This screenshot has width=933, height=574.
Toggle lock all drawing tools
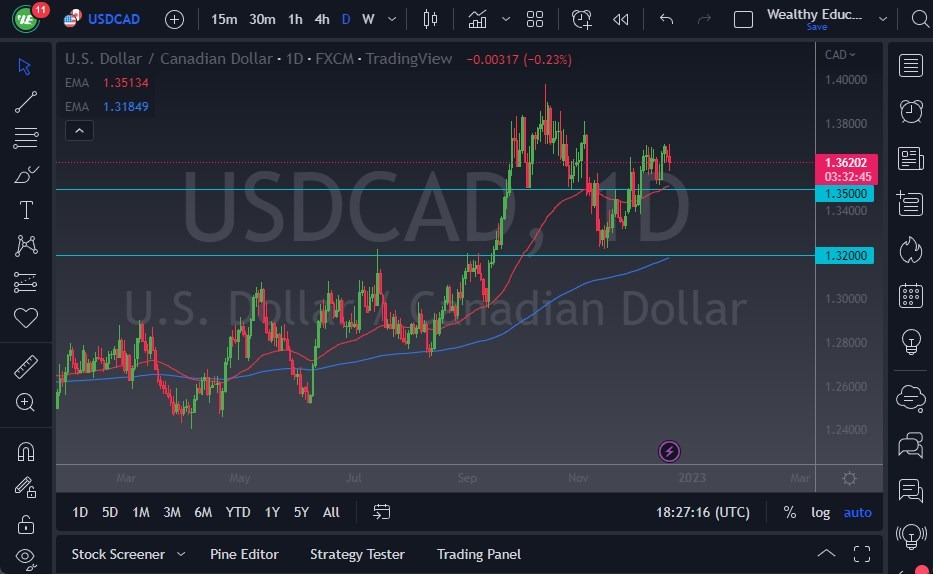tap(26, 524)
